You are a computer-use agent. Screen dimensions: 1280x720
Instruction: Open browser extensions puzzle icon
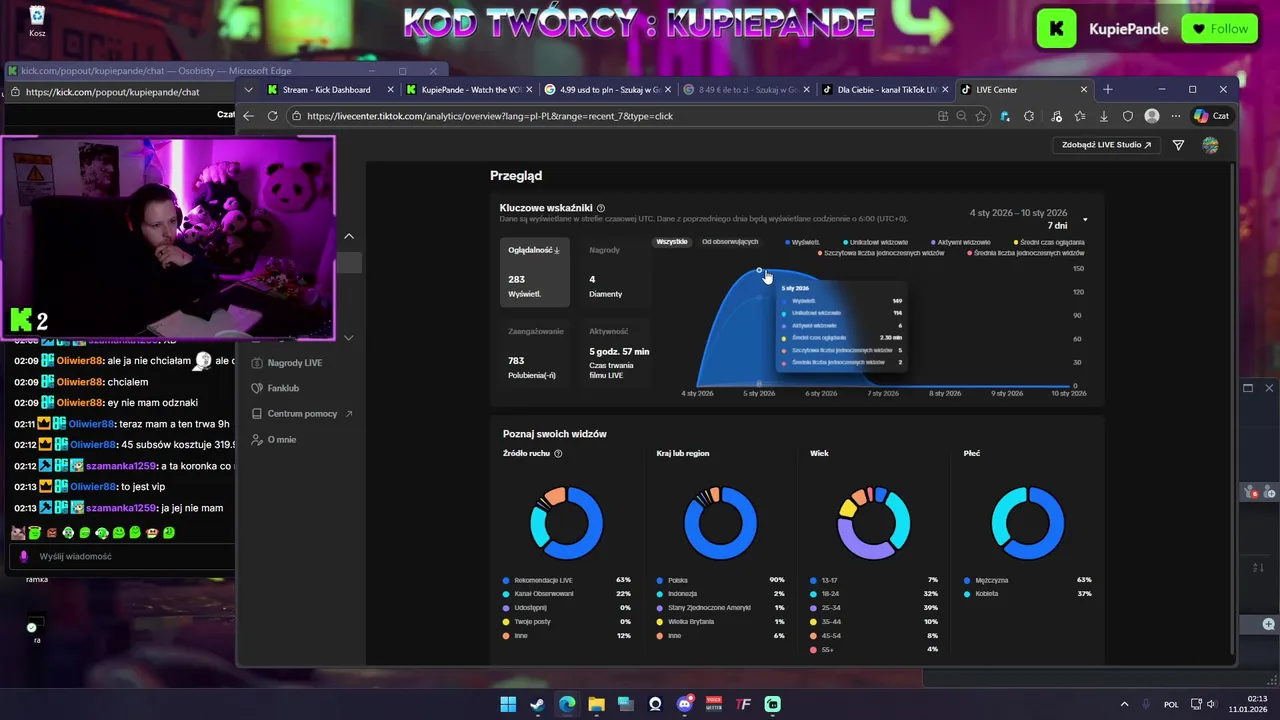[1029, 116]
